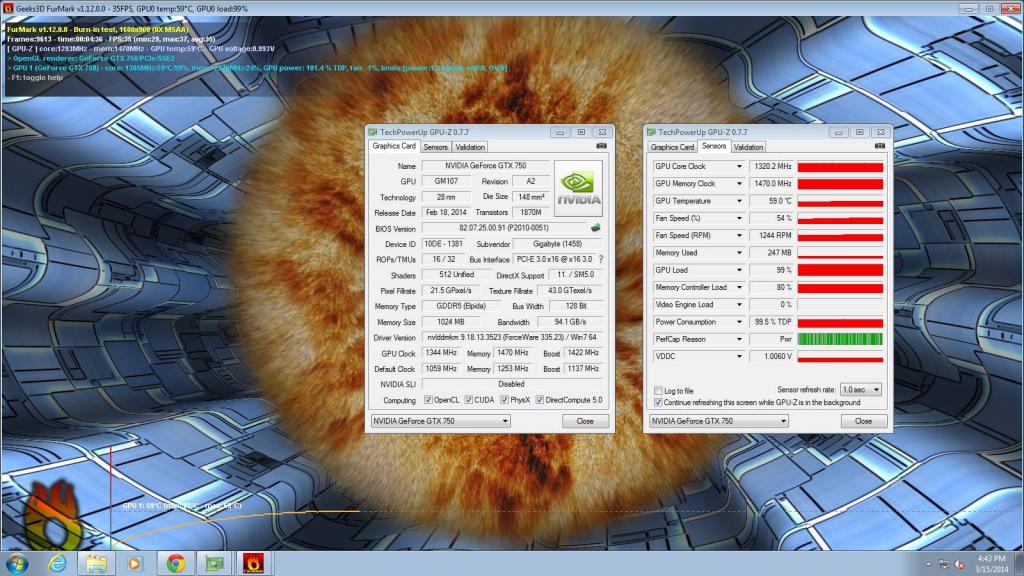
Task: Expand the VDDC sensor dropdown
Action: [x=739, y=357]
